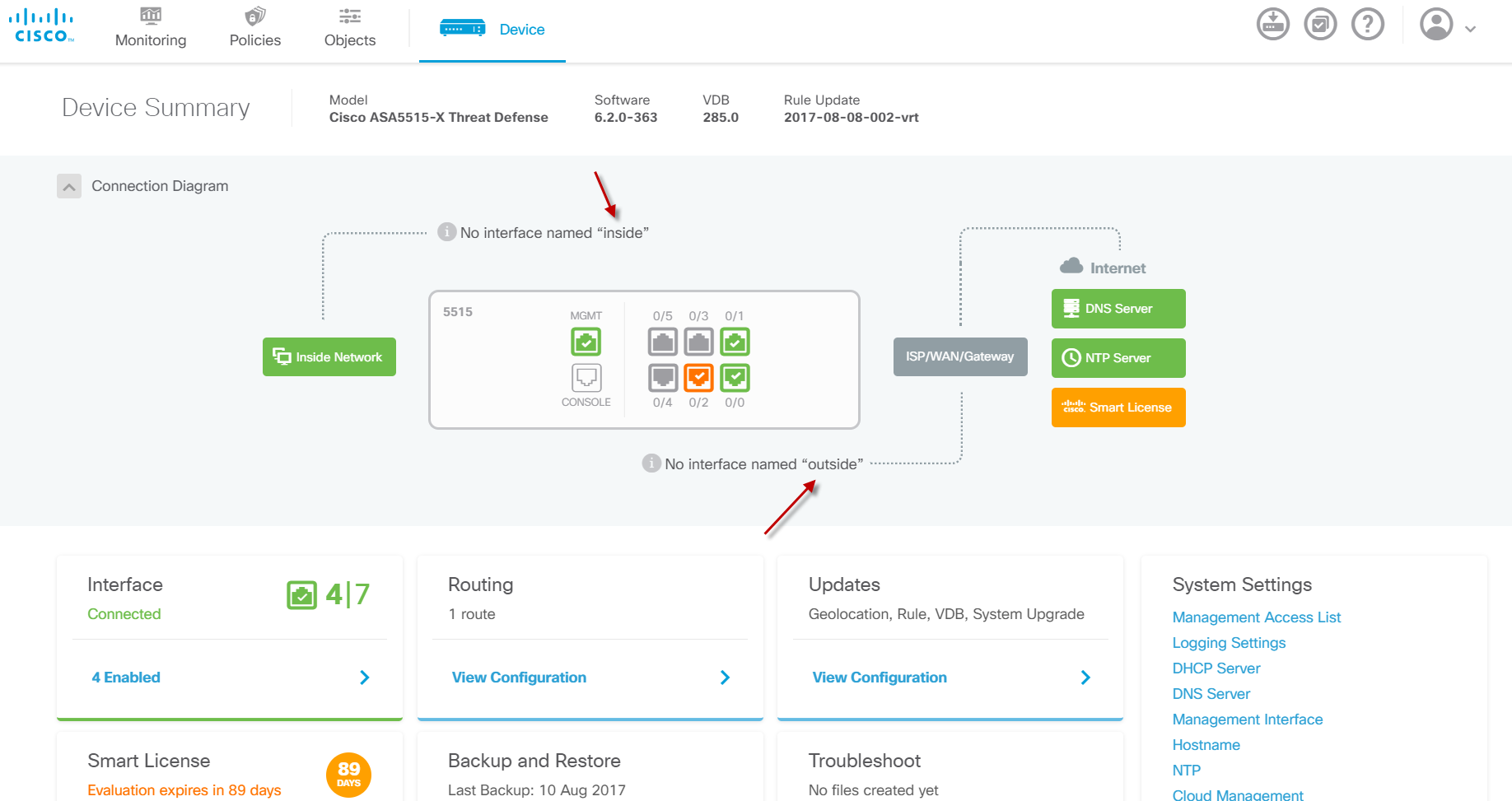Click the deploy changes icon
The height and width of the screenshot is (801, 1512).
click(x=1272, y=24)
